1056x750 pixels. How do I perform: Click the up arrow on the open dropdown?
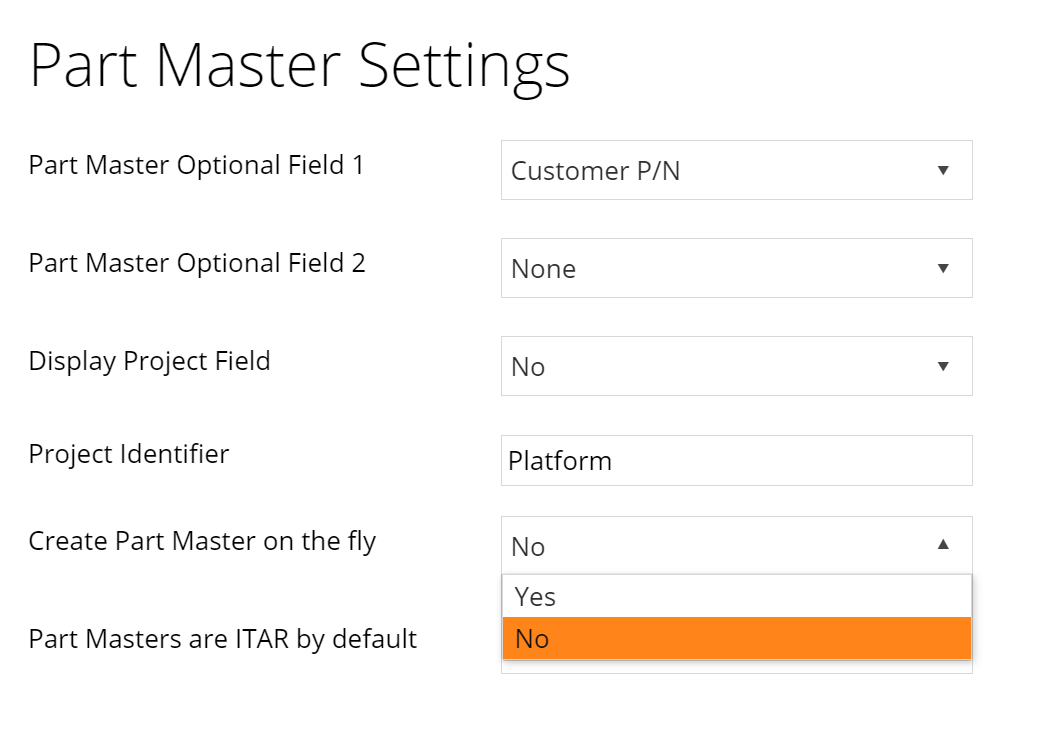click(x=943, y=545)
